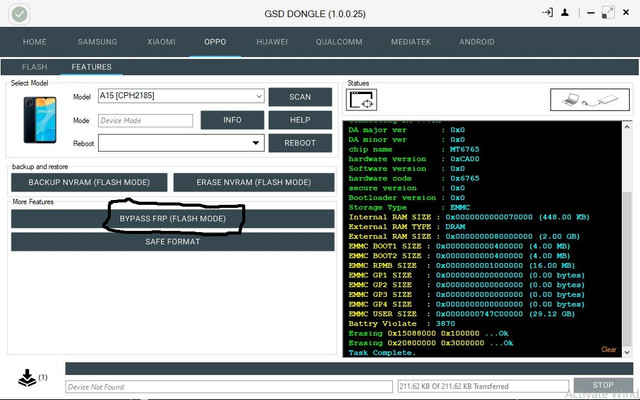This screenshot has width=640, height=400.
Task: Switch to the XIAOMI tab
Action: coord(161,42)
